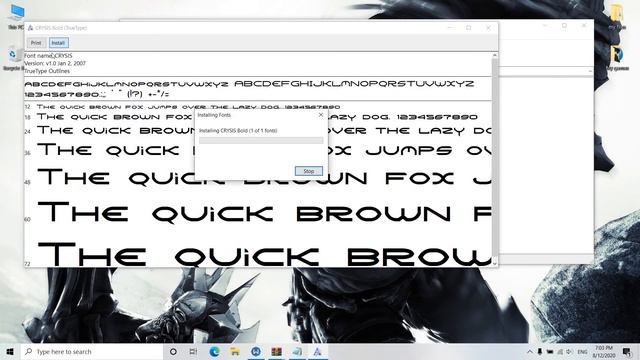
Task: Close the background window behind font viewer
Action: (x=584, y=25)
